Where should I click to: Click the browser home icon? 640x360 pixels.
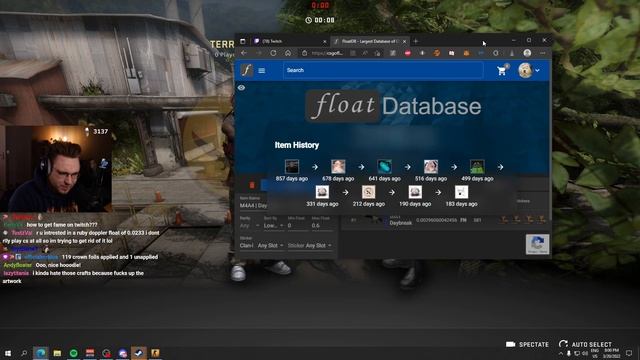click(288, 53)
